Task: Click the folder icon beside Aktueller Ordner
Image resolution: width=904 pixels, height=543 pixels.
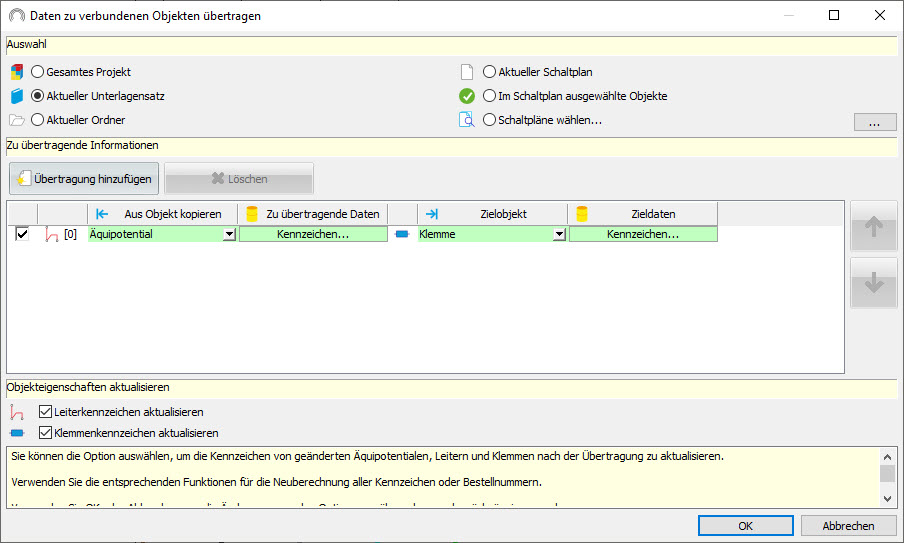Action: click(16, 120)
